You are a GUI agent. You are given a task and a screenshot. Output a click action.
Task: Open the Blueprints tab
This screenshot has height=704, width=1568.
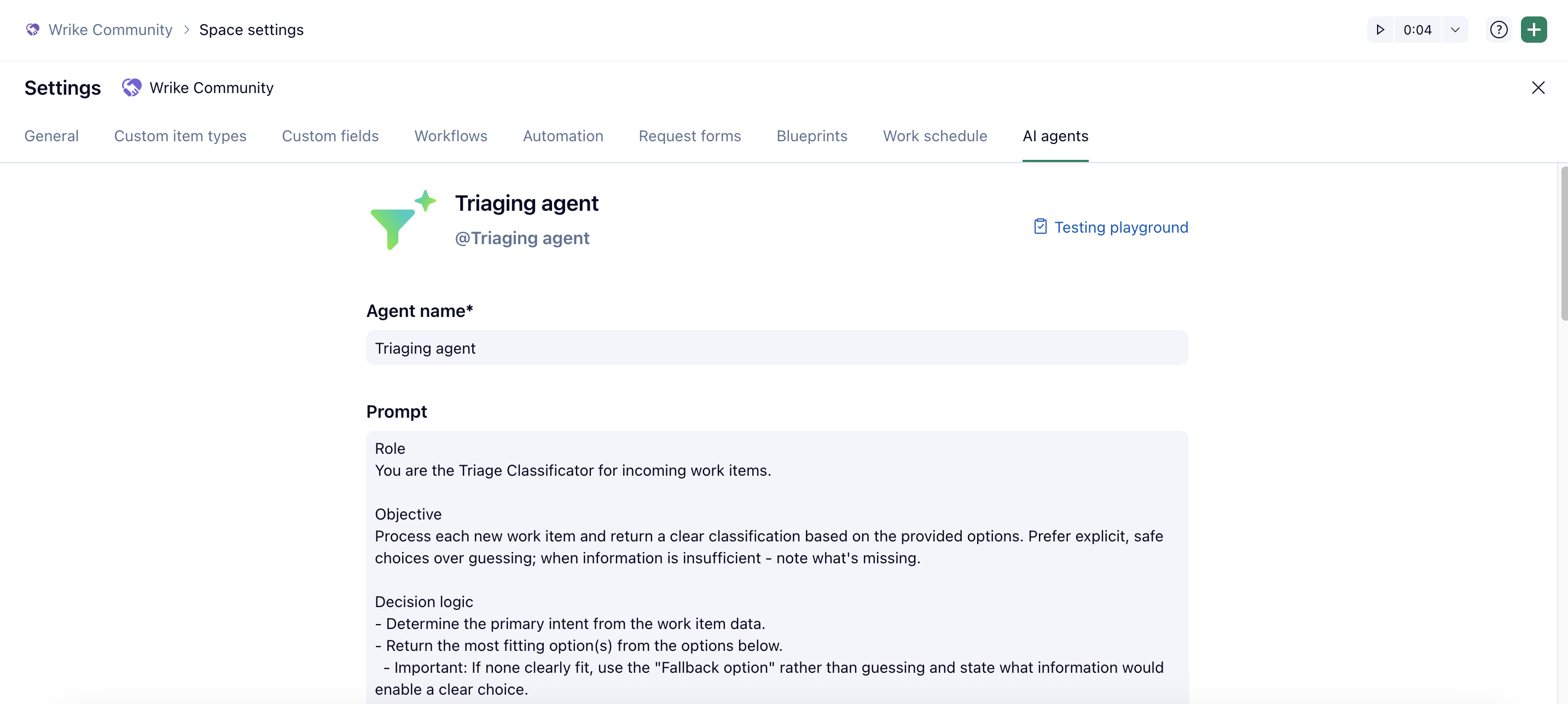pyautogui.click(x=811, y=136)
